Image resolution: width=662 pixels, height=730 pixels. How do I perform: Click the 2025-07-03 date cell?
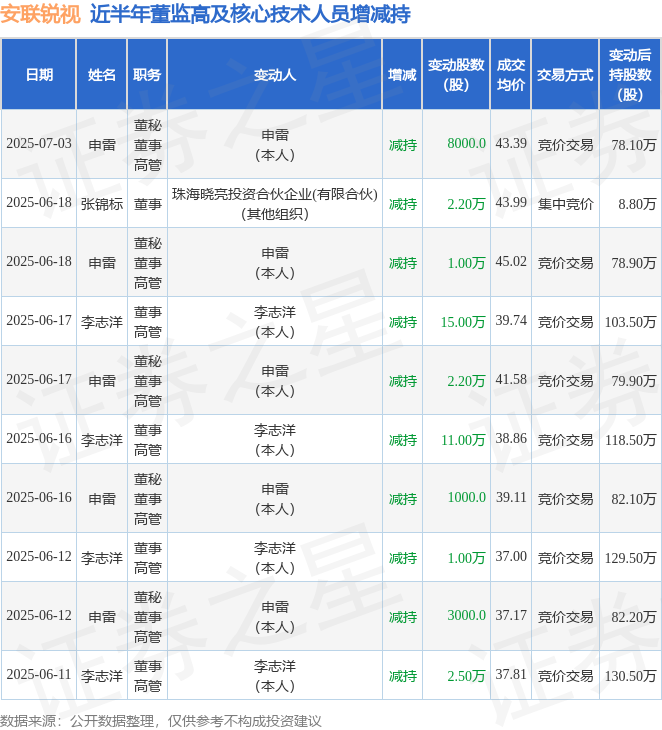pyautogui.click(x=39, y=144)
